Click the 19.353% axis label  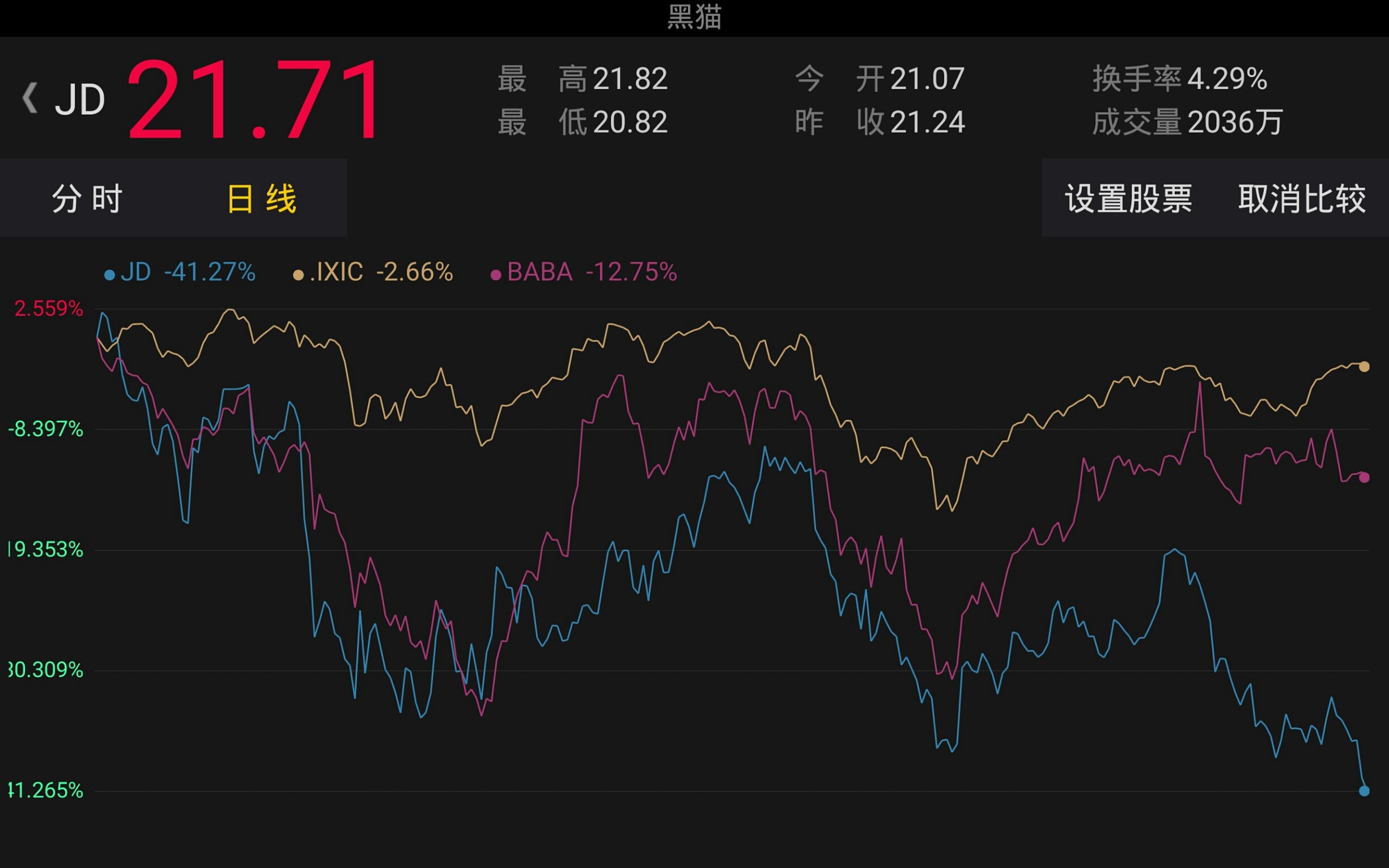(46, 550)
